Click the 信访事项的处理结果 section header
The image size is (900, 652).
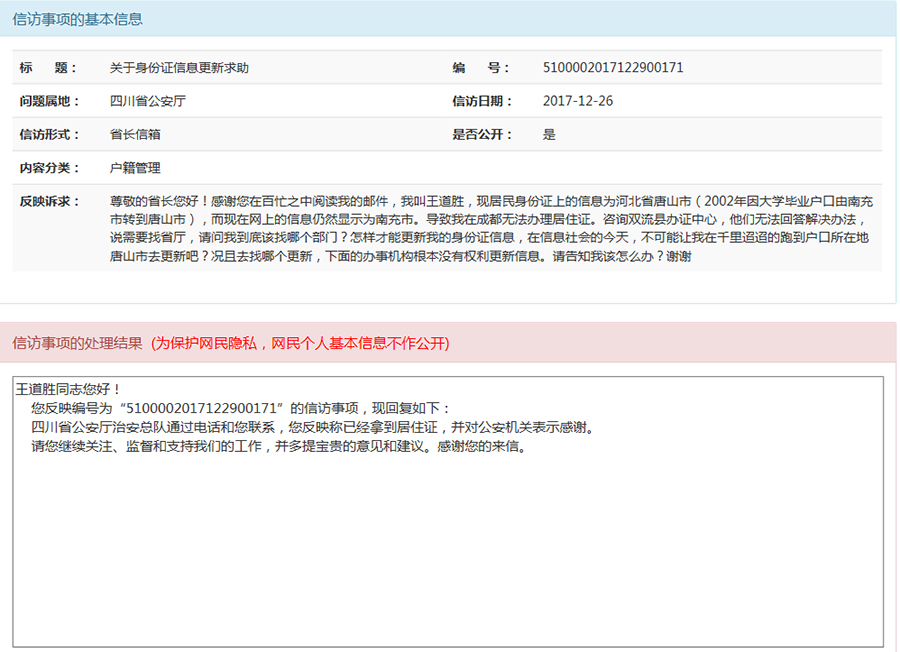77,343
